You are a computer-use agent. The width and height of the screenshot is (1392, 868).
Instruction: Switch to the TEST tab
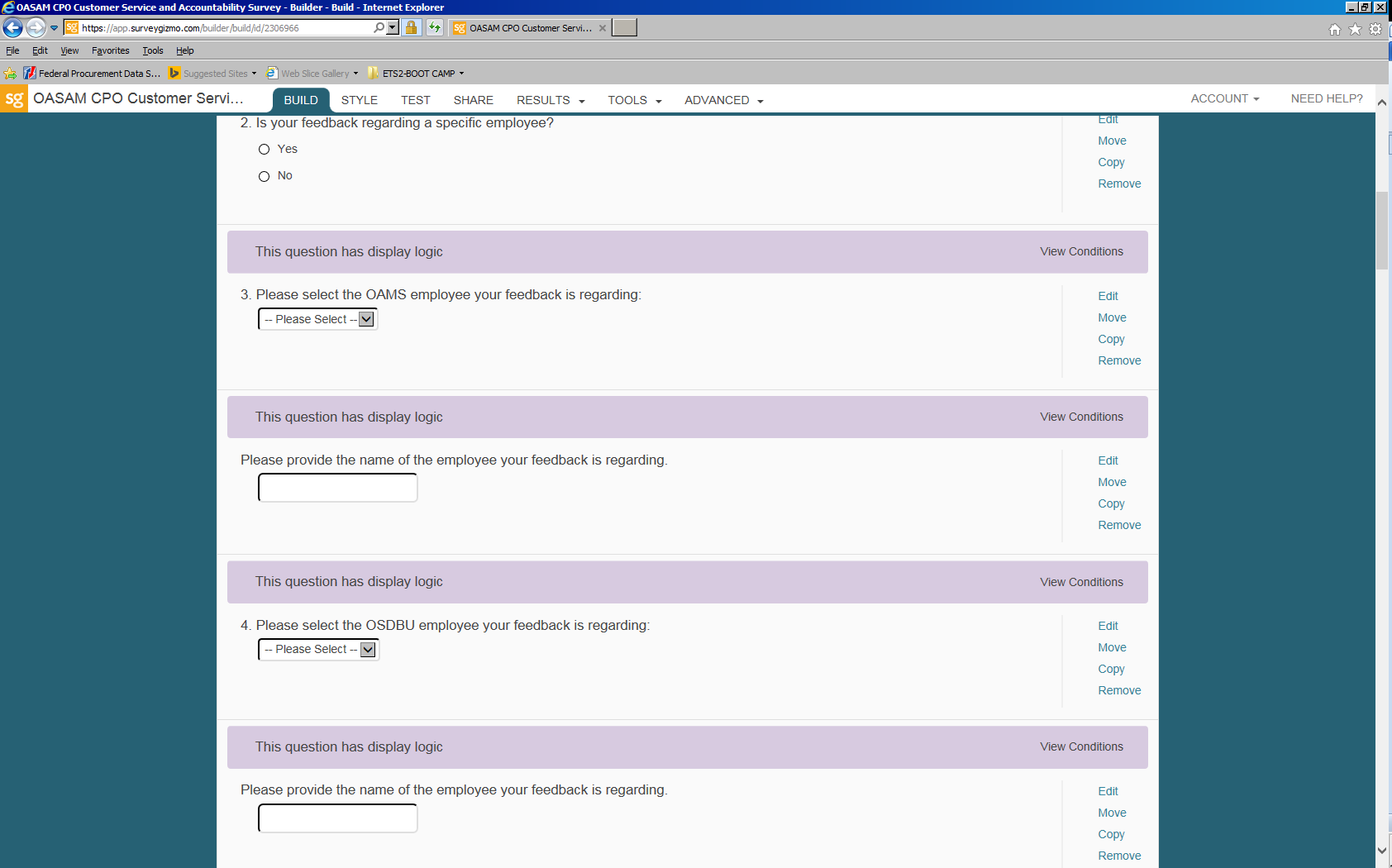pyautogui.click(x=416, y=100)
